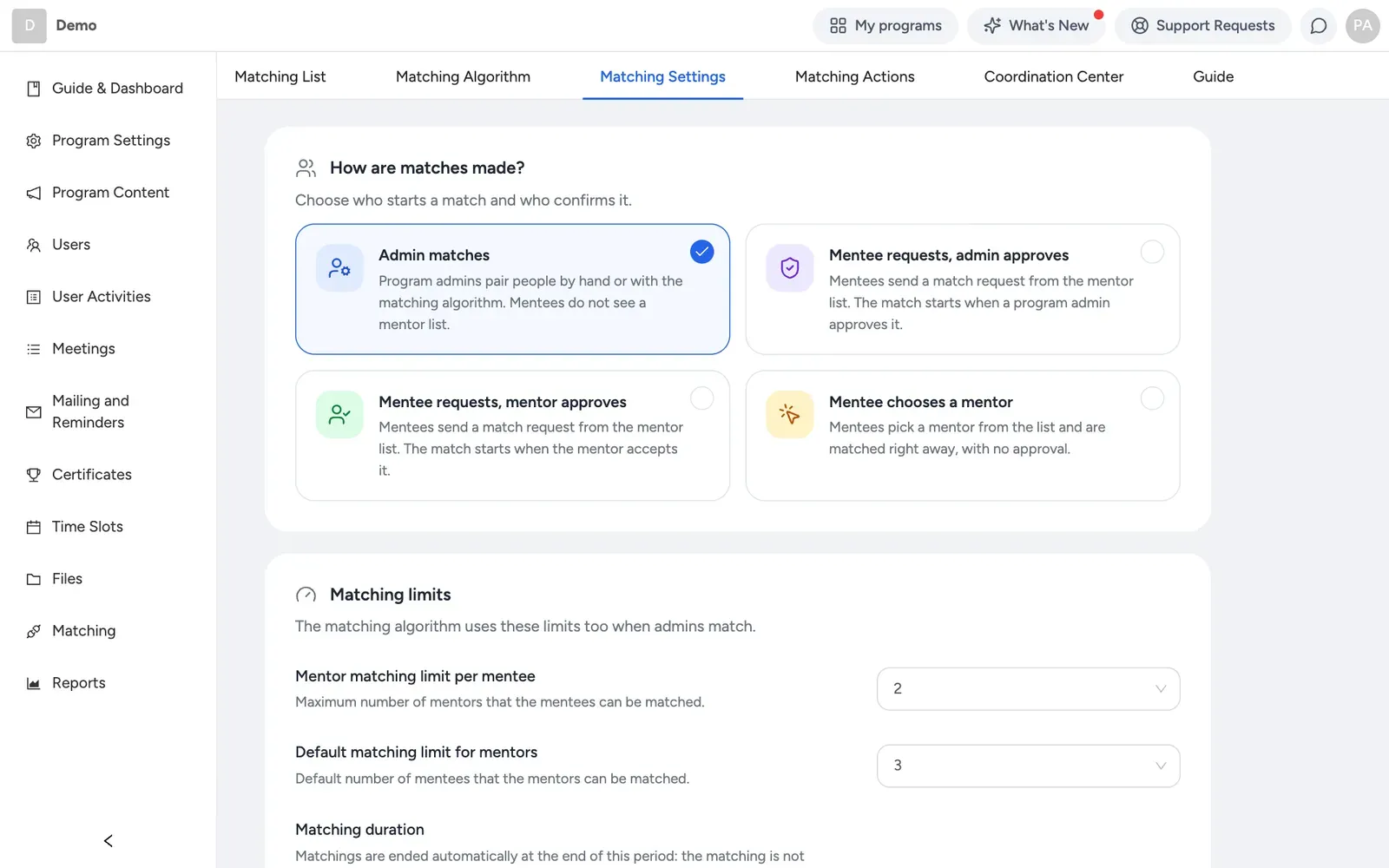Click the Mentee requests, mentor approves card title

pos(503,402)
